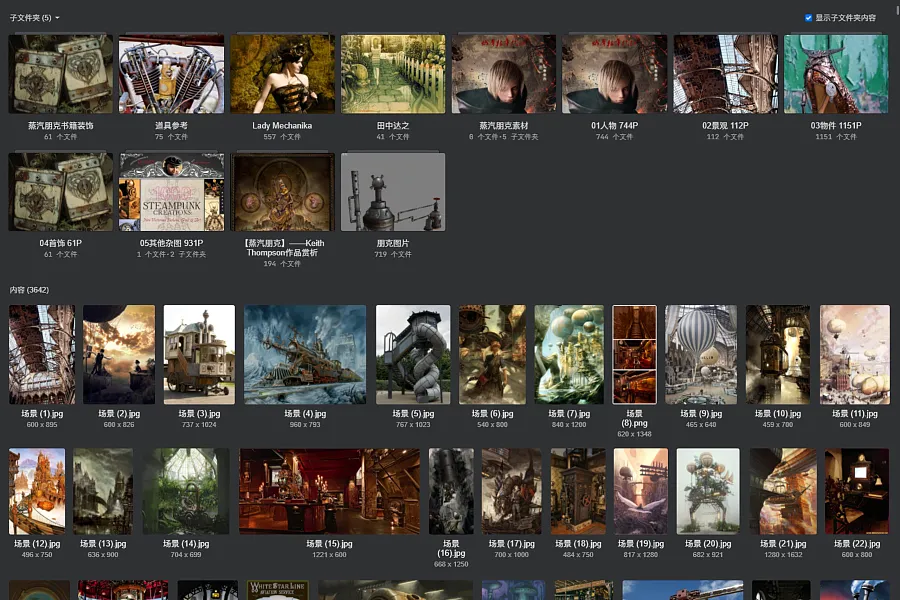Click the 02景观 112P folder name label
Screen dimensions: 900x600
click(725, 126)
